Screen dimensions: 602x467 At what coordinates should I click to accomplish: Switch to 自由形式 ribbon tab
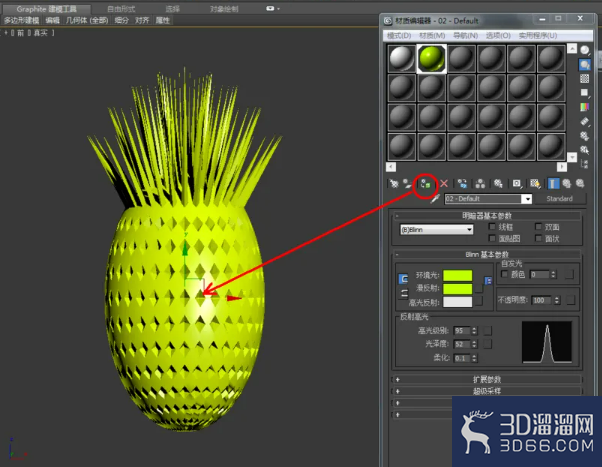[121, 9]
